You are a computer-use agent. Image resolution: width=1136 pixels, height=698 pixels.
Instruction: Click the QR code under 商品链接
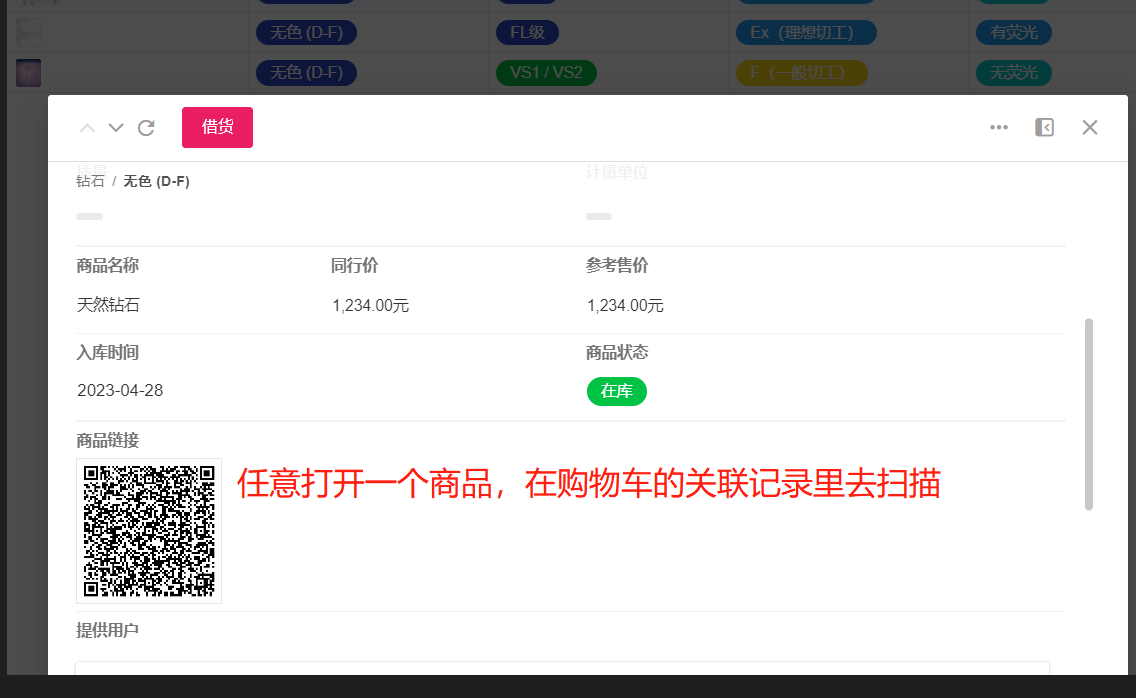tap(148, 530)
